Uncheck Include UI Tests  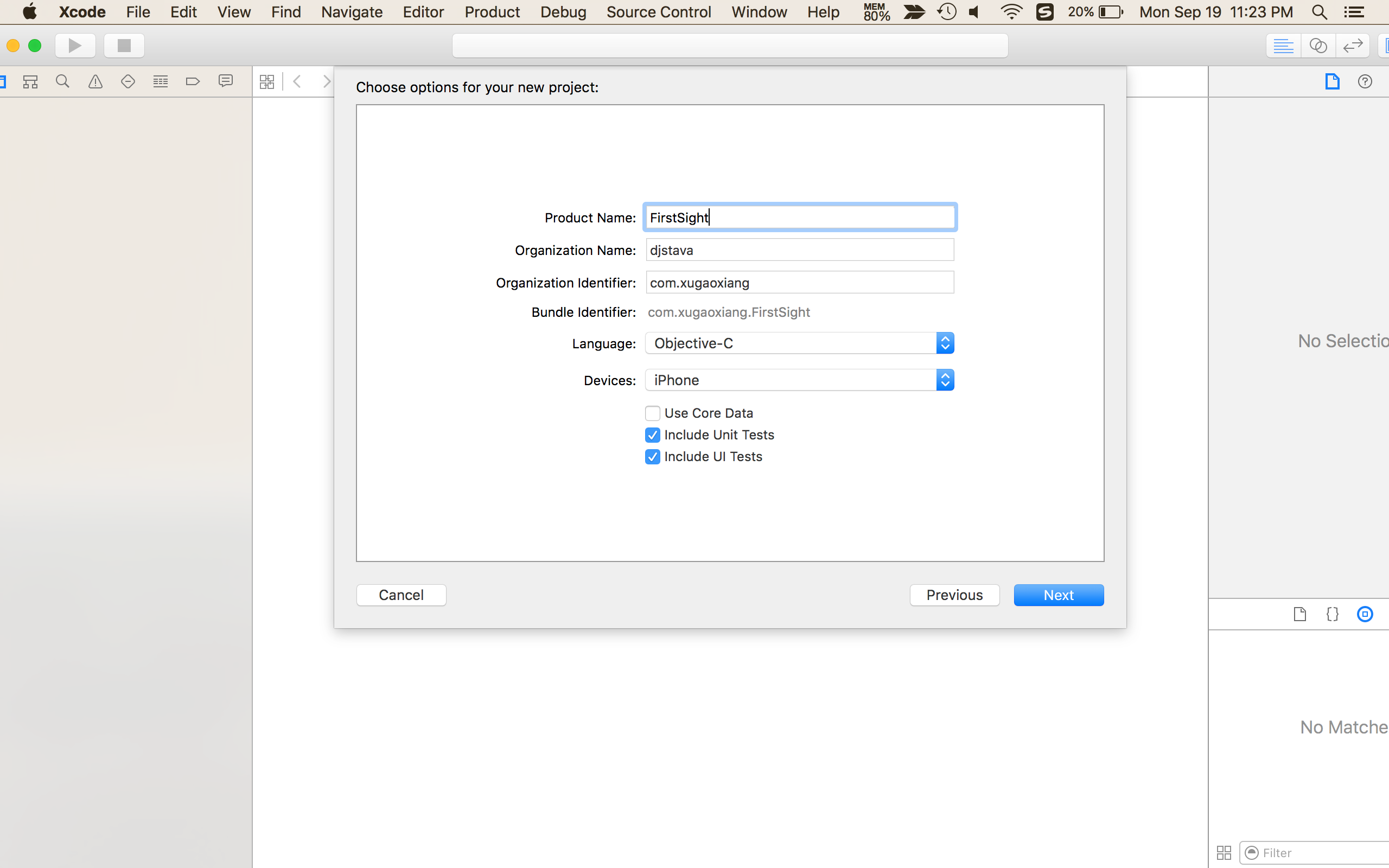652,457
